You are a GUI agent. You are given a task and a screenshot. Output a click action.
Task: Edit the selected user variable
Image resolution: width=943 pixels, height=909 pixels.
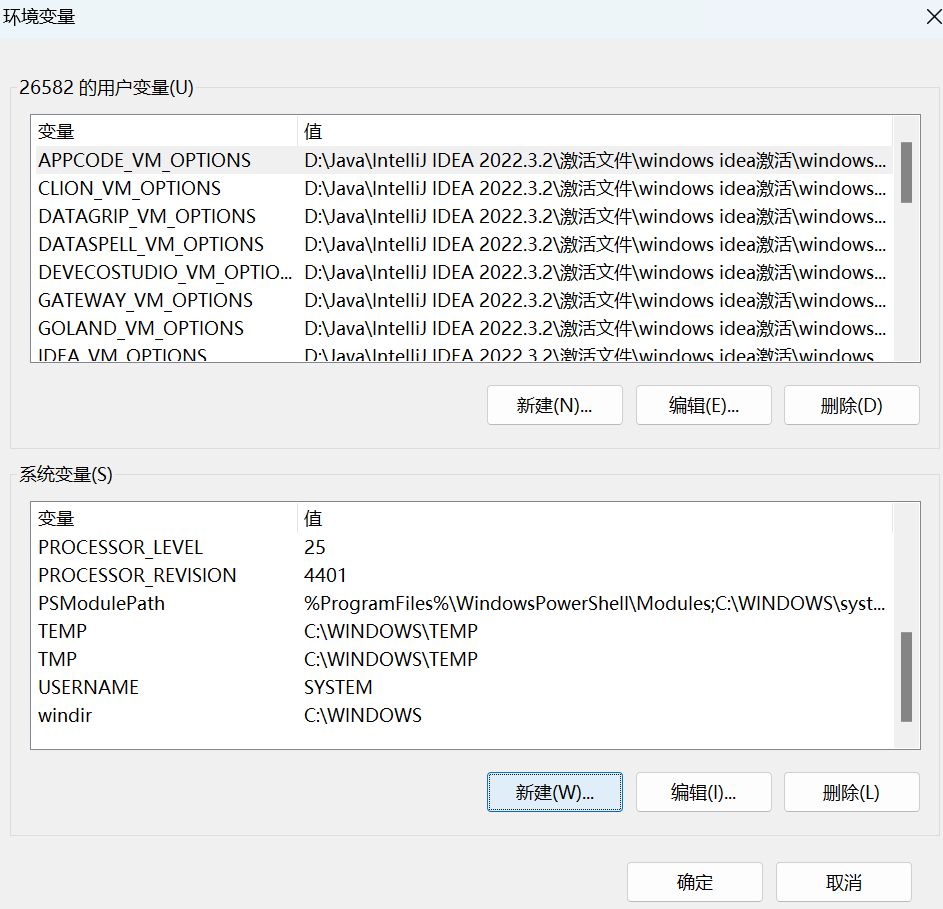pos(703,405)
